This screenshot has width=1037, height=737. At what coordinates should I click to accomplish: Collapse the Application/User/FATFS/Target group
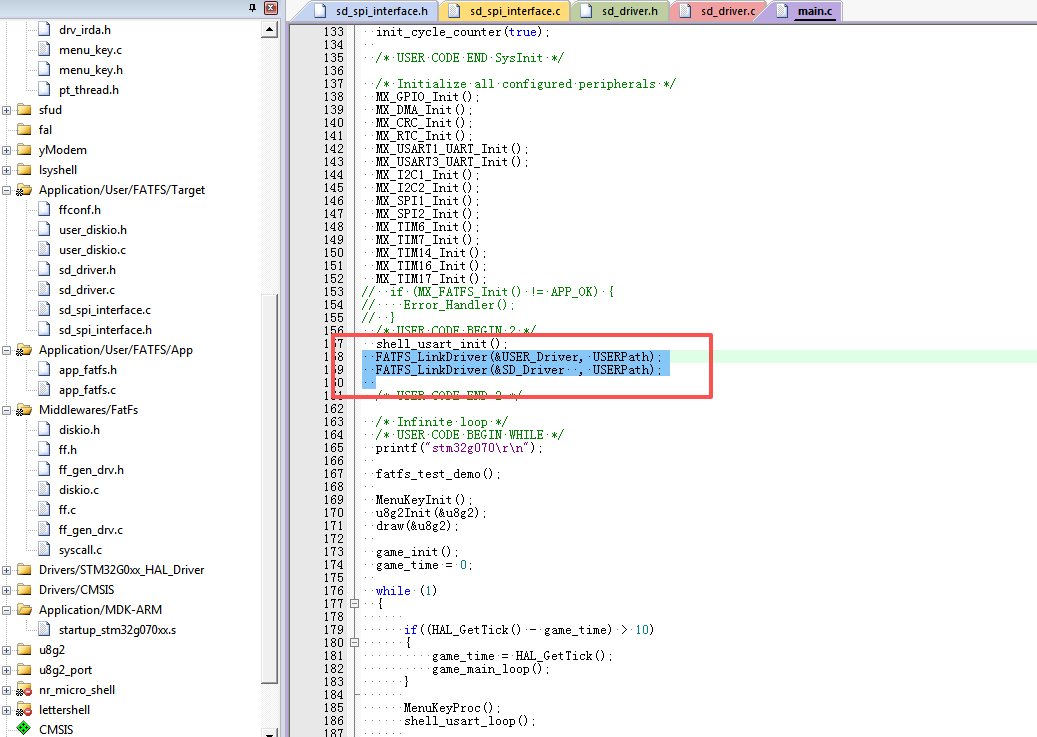(x=7, y=190)
